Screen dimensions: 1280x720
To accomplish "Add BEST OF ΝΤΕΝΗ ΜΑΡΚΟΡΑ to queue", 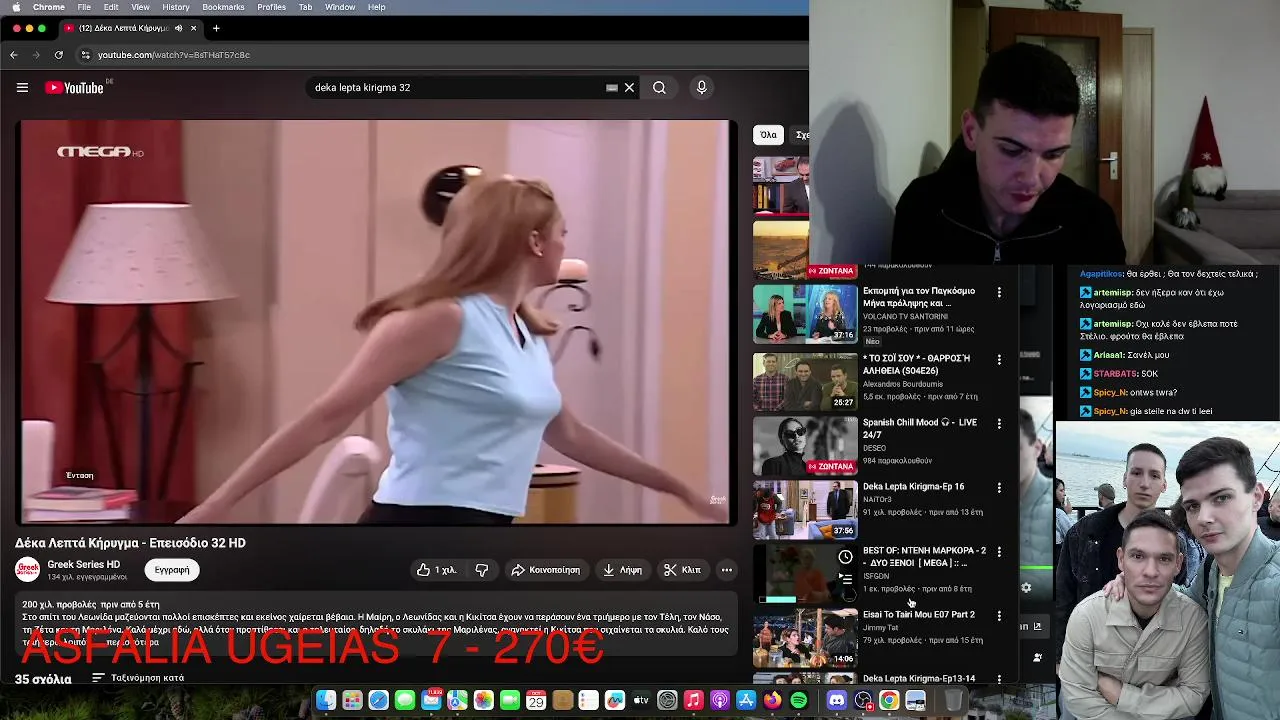I will tap(845, 579).
